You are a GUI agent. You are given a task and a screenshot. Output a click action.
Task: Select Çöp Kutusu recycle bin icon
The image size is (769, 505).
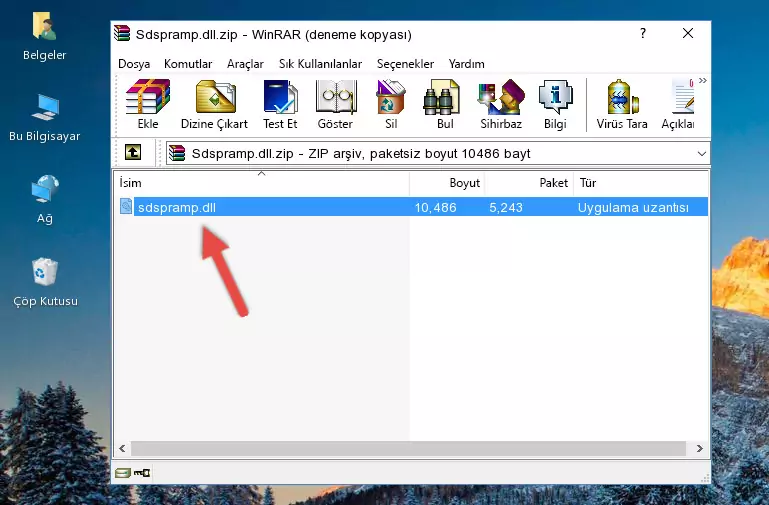tap(45, 282)
